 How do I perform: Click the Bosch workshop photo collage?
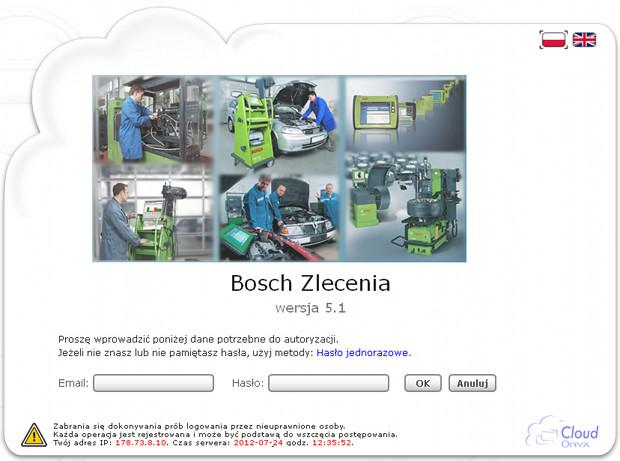click(x=279, y=168)
